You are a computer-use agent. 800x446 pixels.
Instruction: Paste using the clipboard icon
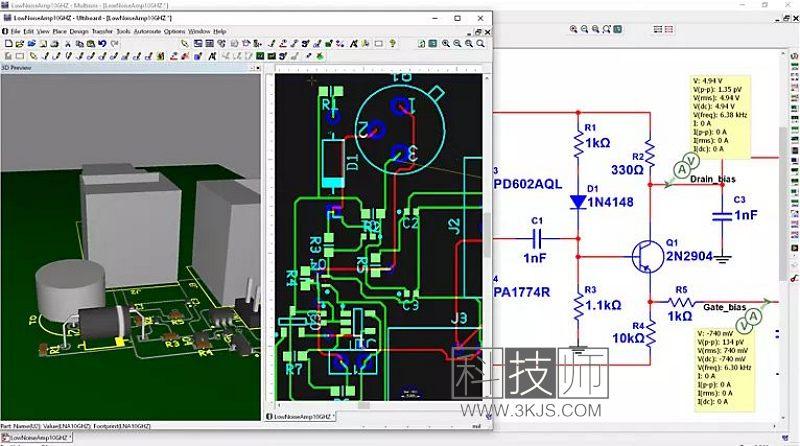coord(91,44)
